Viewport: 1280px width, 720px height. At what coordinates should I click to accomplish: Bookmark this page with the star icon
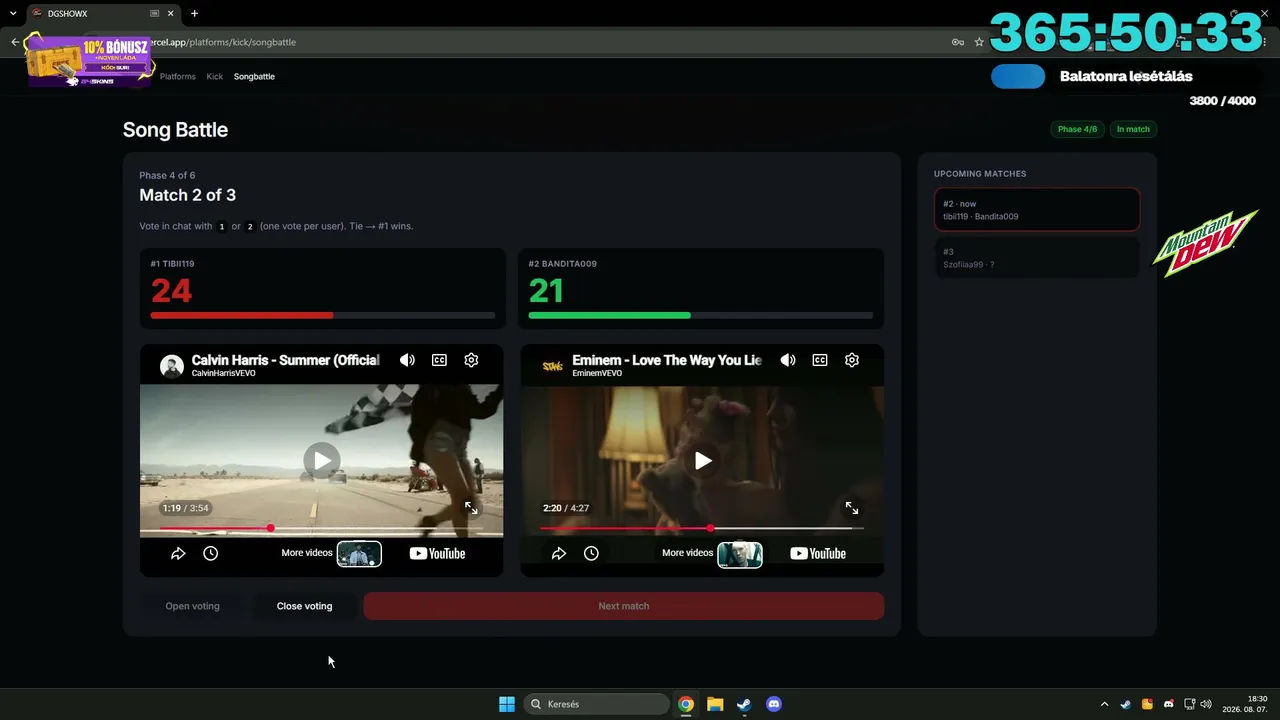[x=979, y=42]
